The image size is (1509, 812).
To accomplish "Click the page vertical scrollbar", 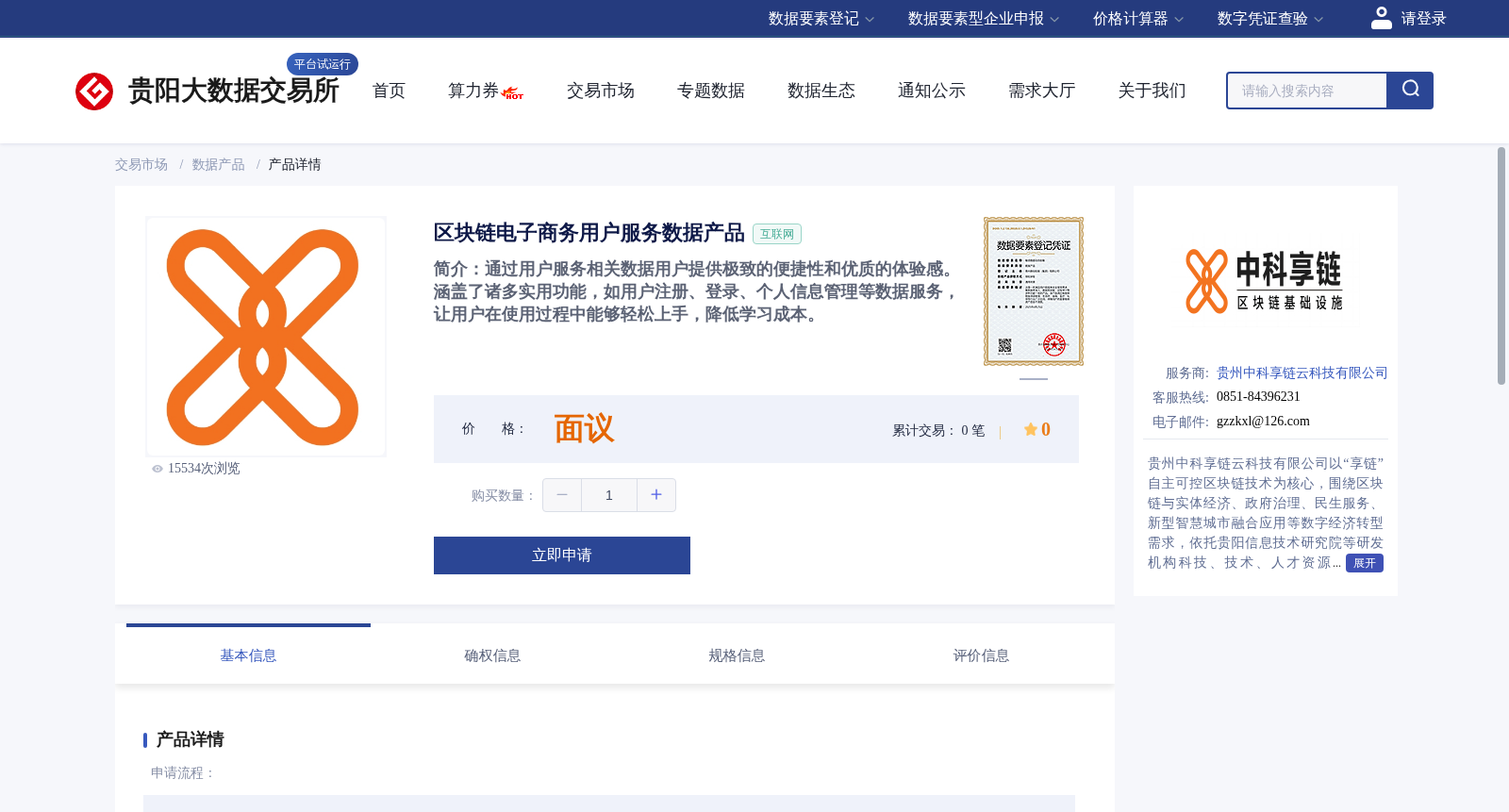I will [1501, 266].
